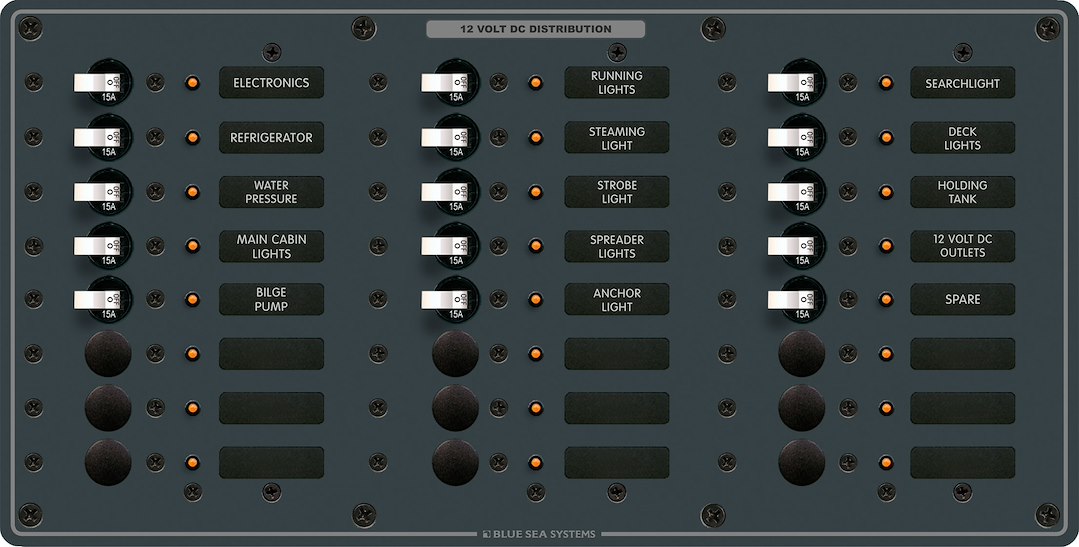Click the Blue Sea Systems logo

[x=539, y=534]
